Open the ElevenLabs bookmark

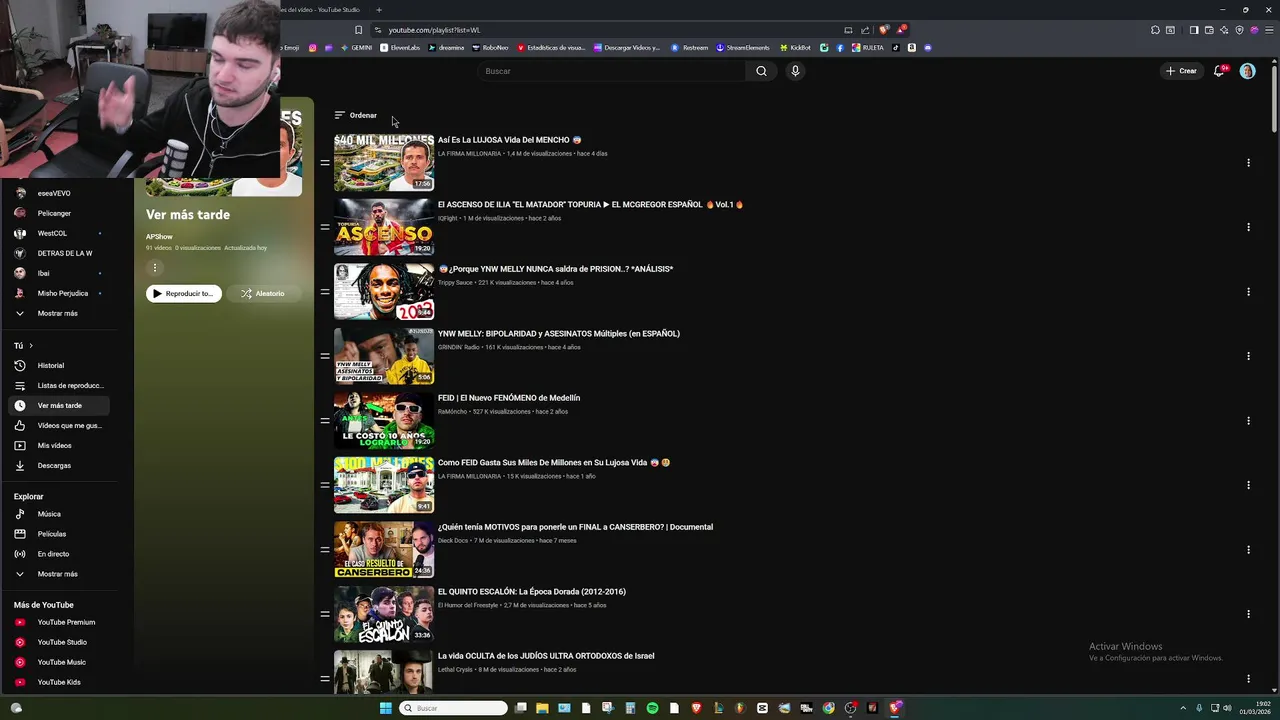point(400,47)
